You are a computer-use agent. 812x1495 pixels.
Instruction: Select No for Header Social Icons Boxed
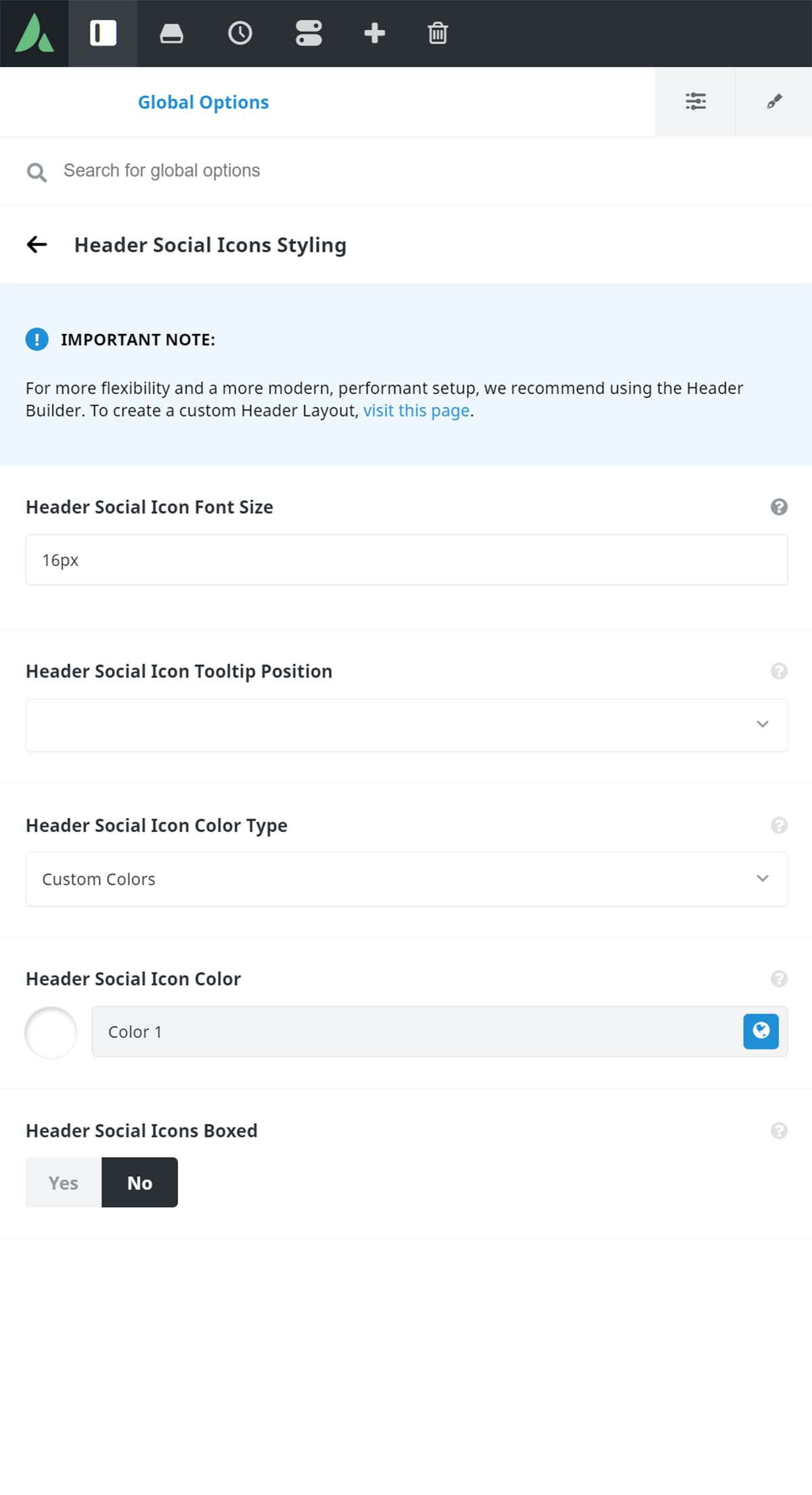coord(139,1182)
